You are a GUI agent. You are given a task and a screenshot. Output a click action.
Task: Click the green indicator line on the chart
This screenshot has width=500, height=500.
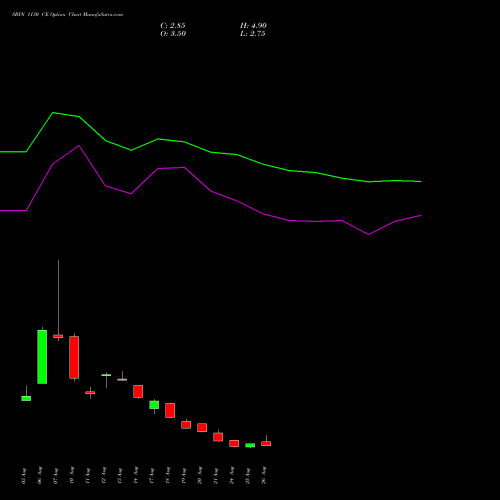[x=211, y=152]
